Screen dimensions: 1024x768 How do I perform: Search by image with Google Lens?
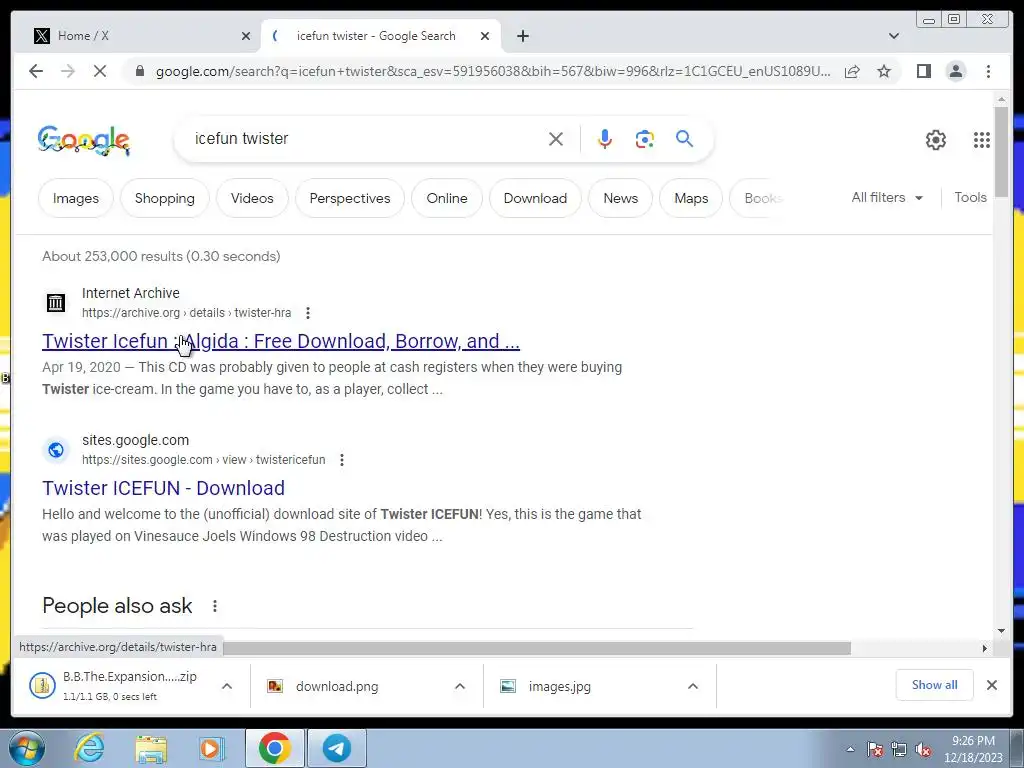click(x=645, y=138)
